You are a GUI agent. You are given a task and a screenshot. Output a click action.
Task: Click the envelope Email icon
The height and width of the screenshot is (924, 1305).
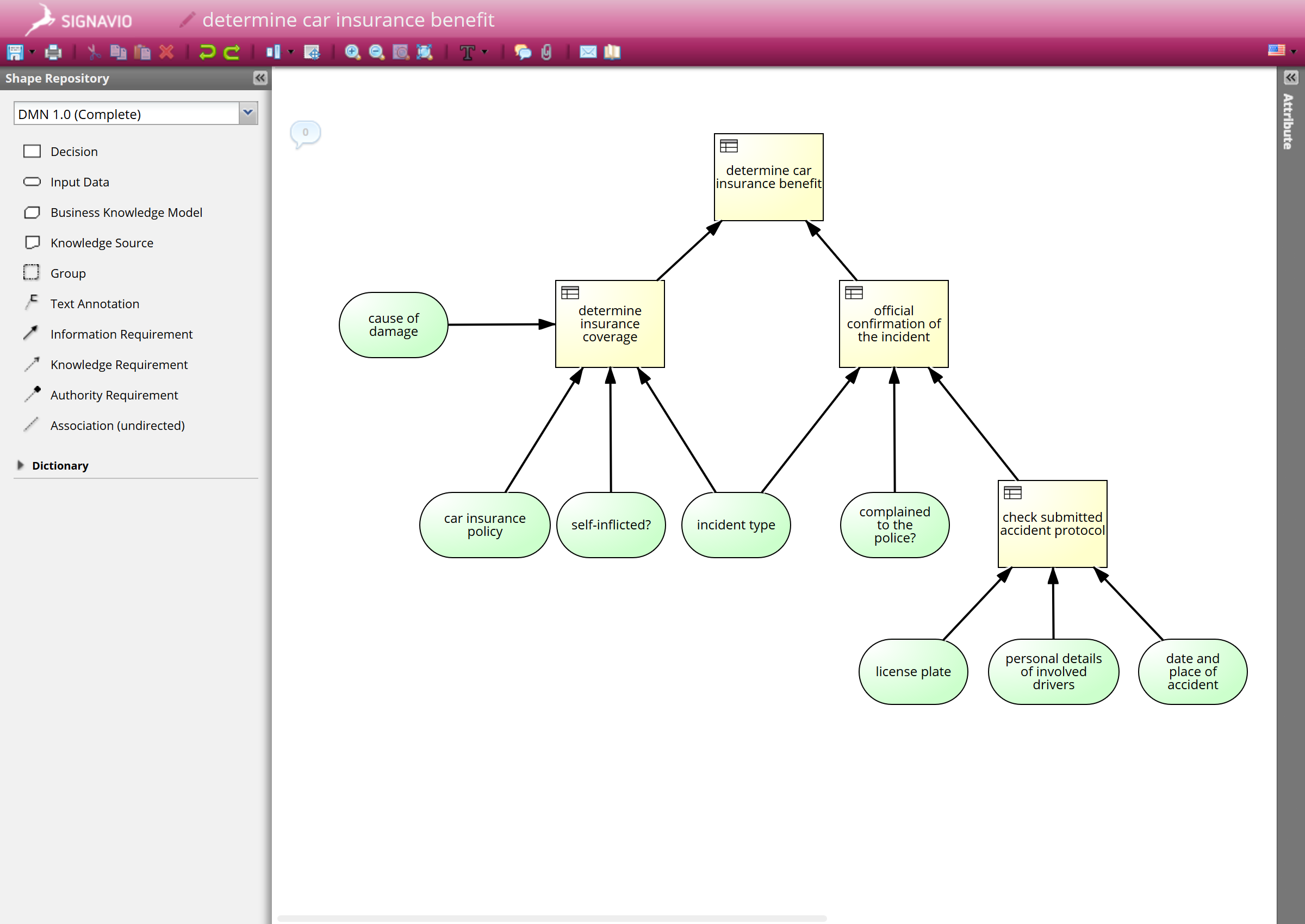coord(588,52)
